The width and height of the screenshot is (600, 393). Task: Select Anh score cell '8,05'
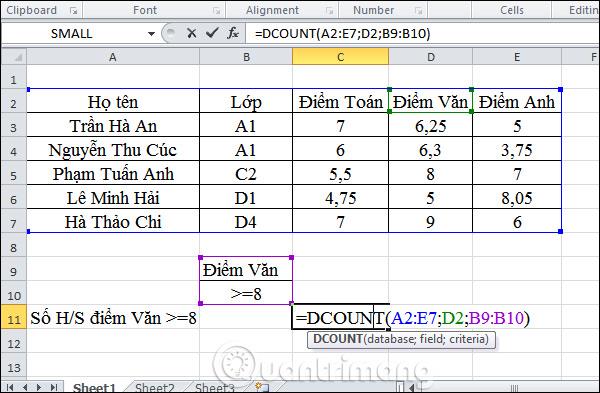517,197
